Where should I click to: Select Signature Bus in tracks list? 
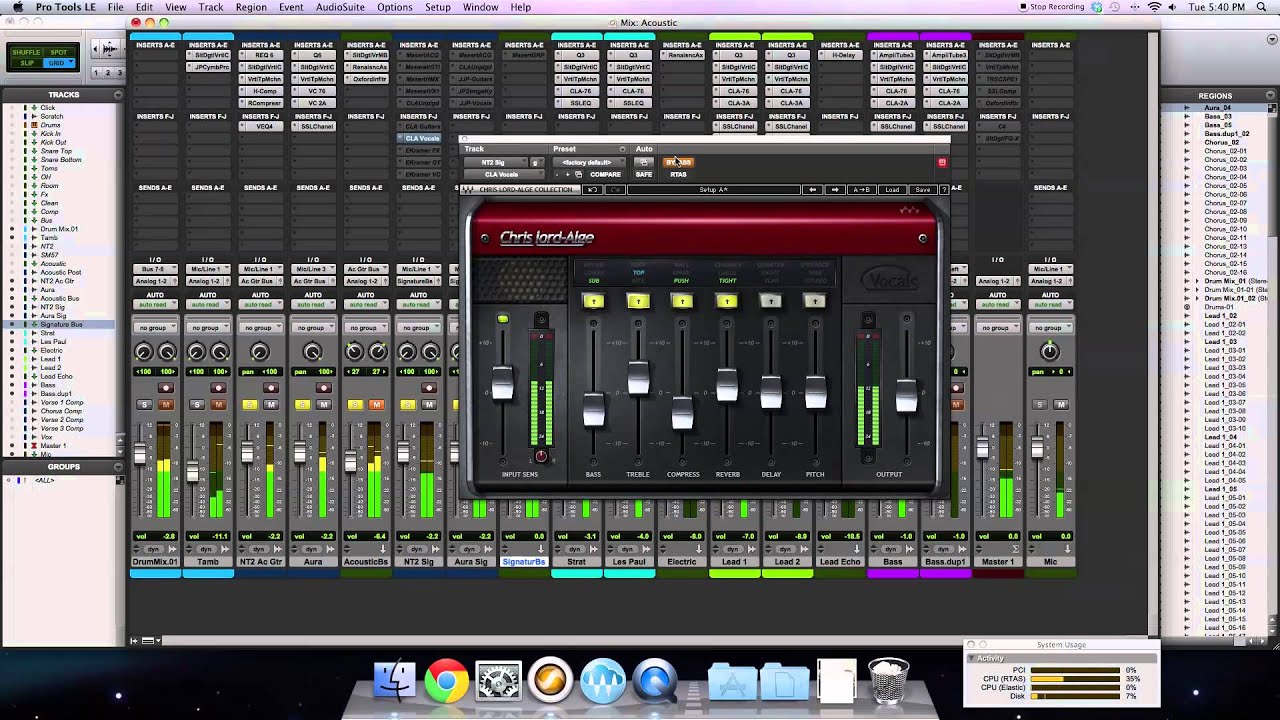(62, 324)
